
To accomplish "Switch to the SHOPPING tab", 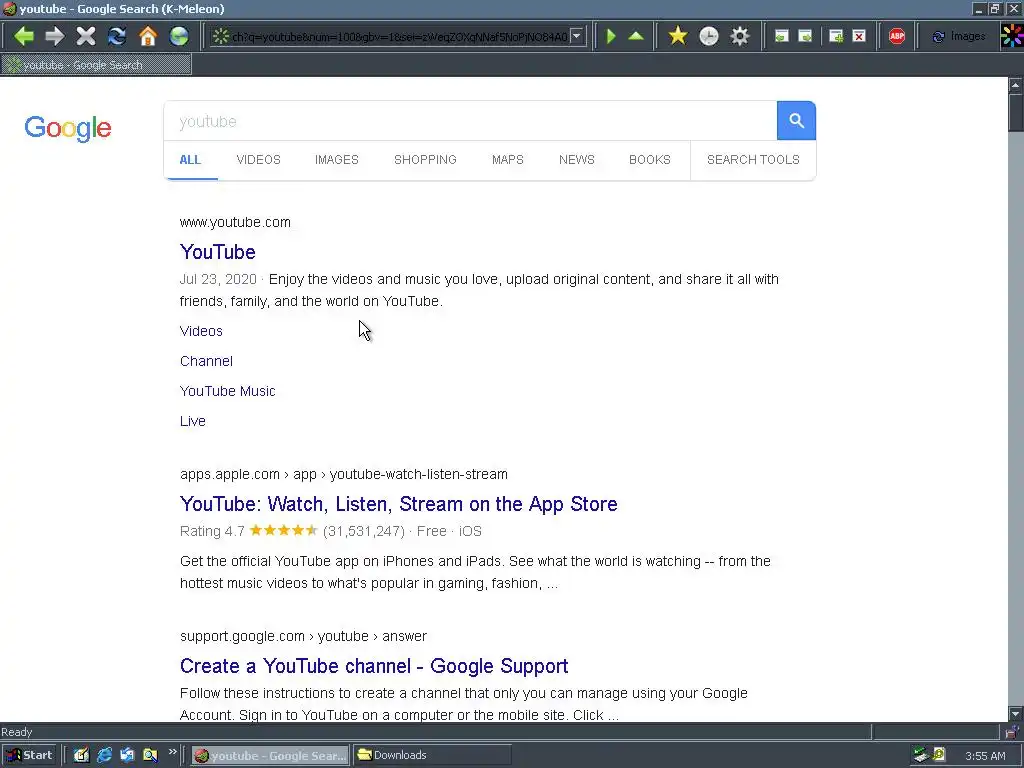I will pyautogui.click(x=425, y=159).
